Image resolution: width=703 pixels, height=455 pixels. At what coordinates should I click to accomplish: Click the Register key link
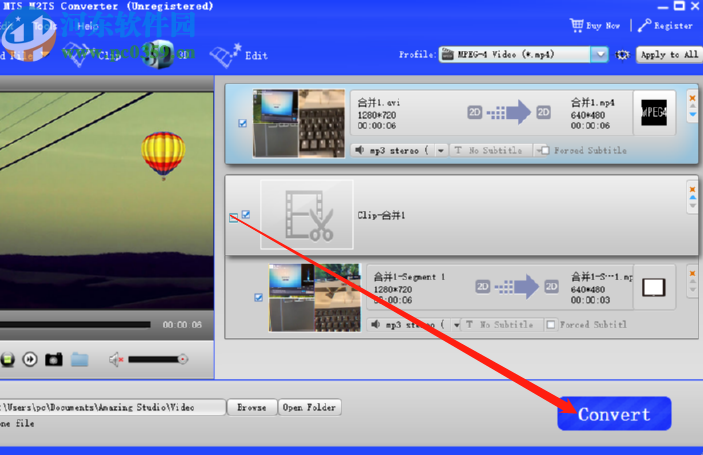[665, 26]
